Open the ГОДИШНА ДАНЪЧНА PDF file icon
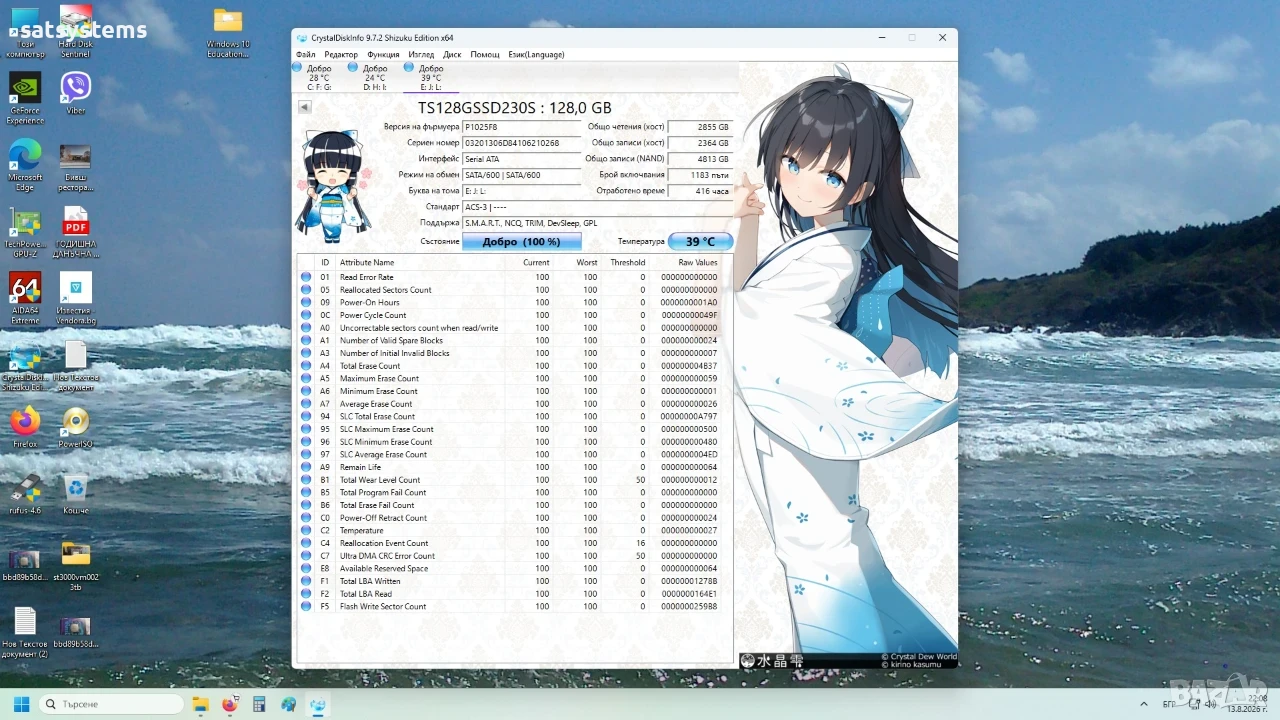Viewport: 1280px width, 720px height. pyautogui.click(x=76, y=233)
